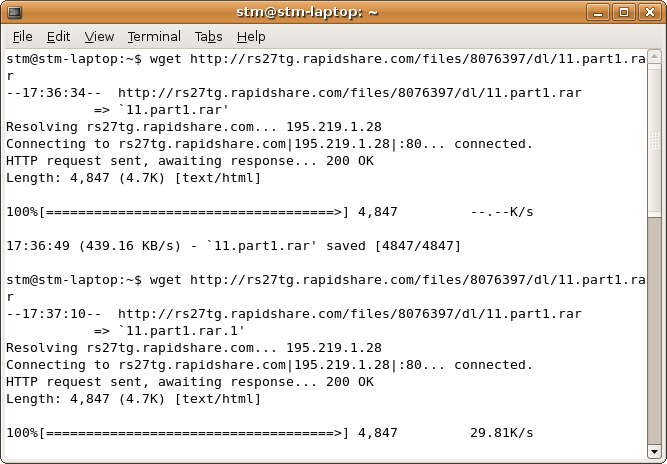Click the scrollbar down arrow
The image size is (667, 464).
[x=654, y=451]
